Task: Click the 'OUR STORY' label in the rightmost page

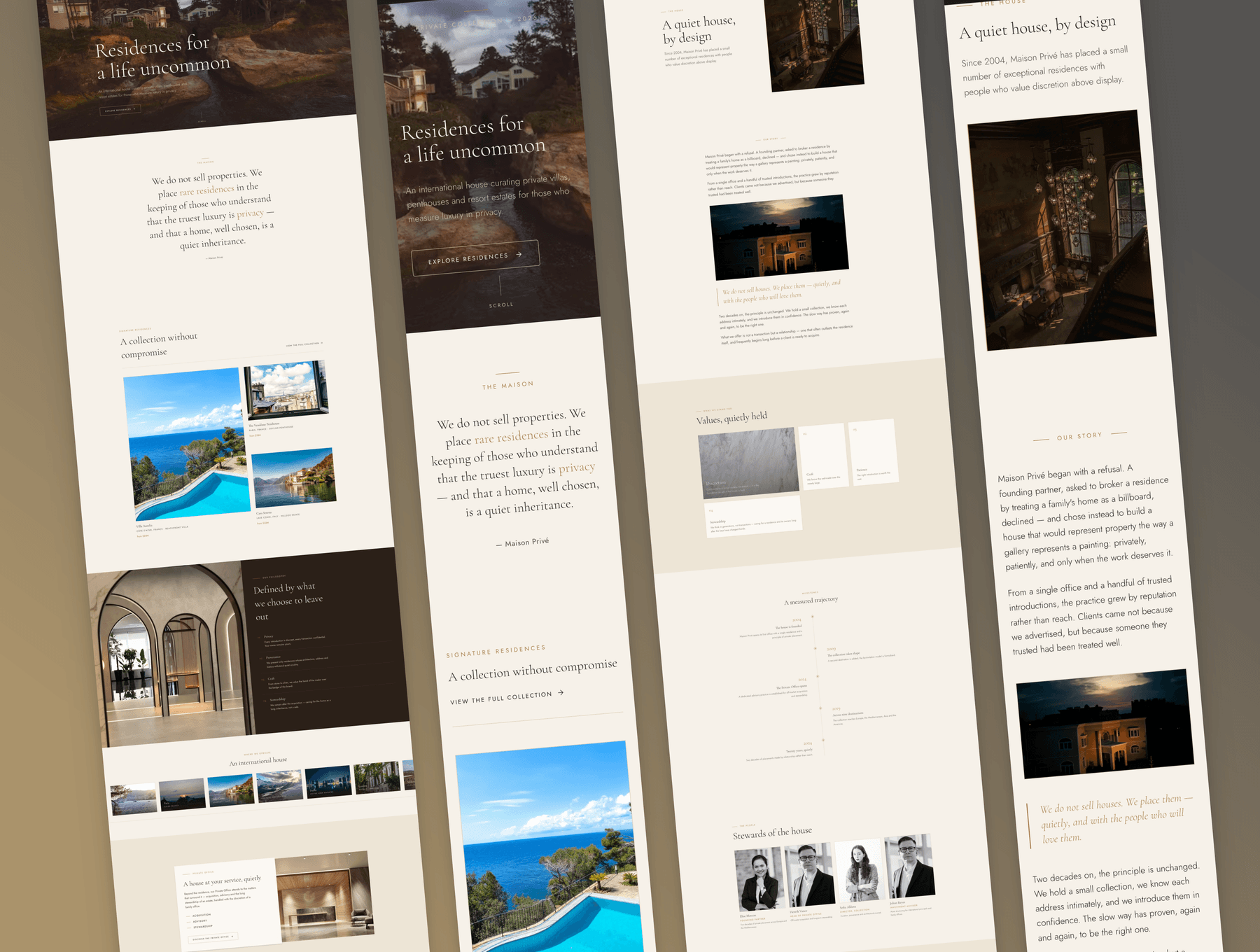Action: 1079,436
